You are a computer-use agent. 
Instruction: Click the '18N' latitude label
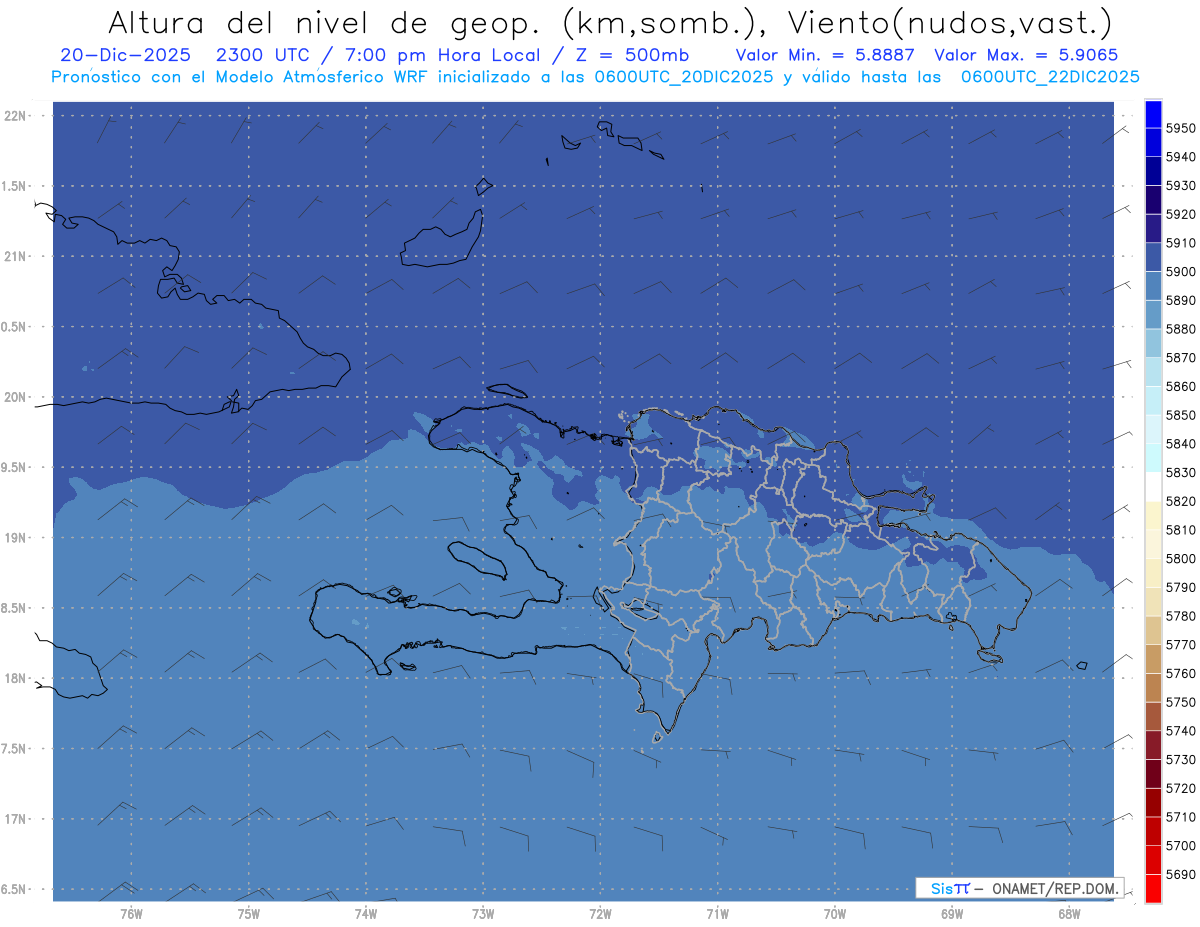click(15, 679)
